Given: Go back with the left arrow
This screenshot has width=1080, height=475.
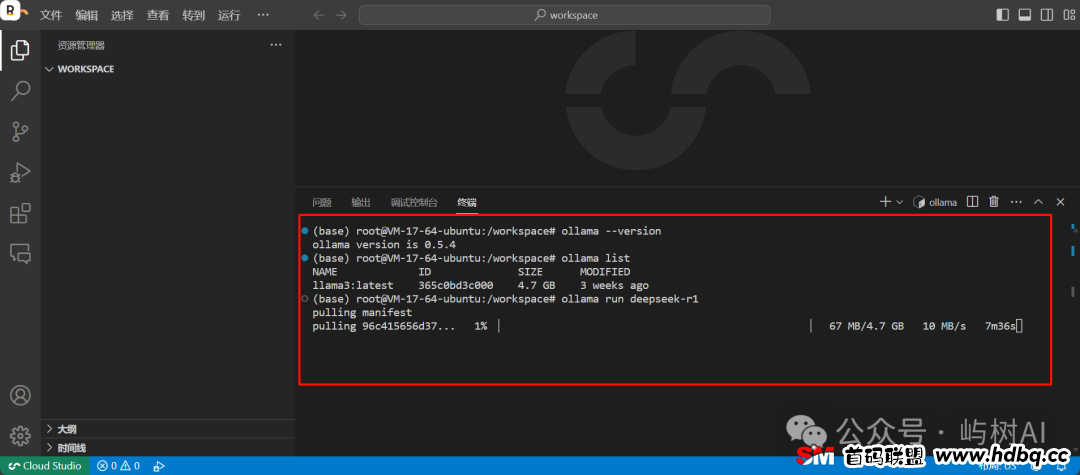Looking at the screenshot, I should [x=318, y=14].
